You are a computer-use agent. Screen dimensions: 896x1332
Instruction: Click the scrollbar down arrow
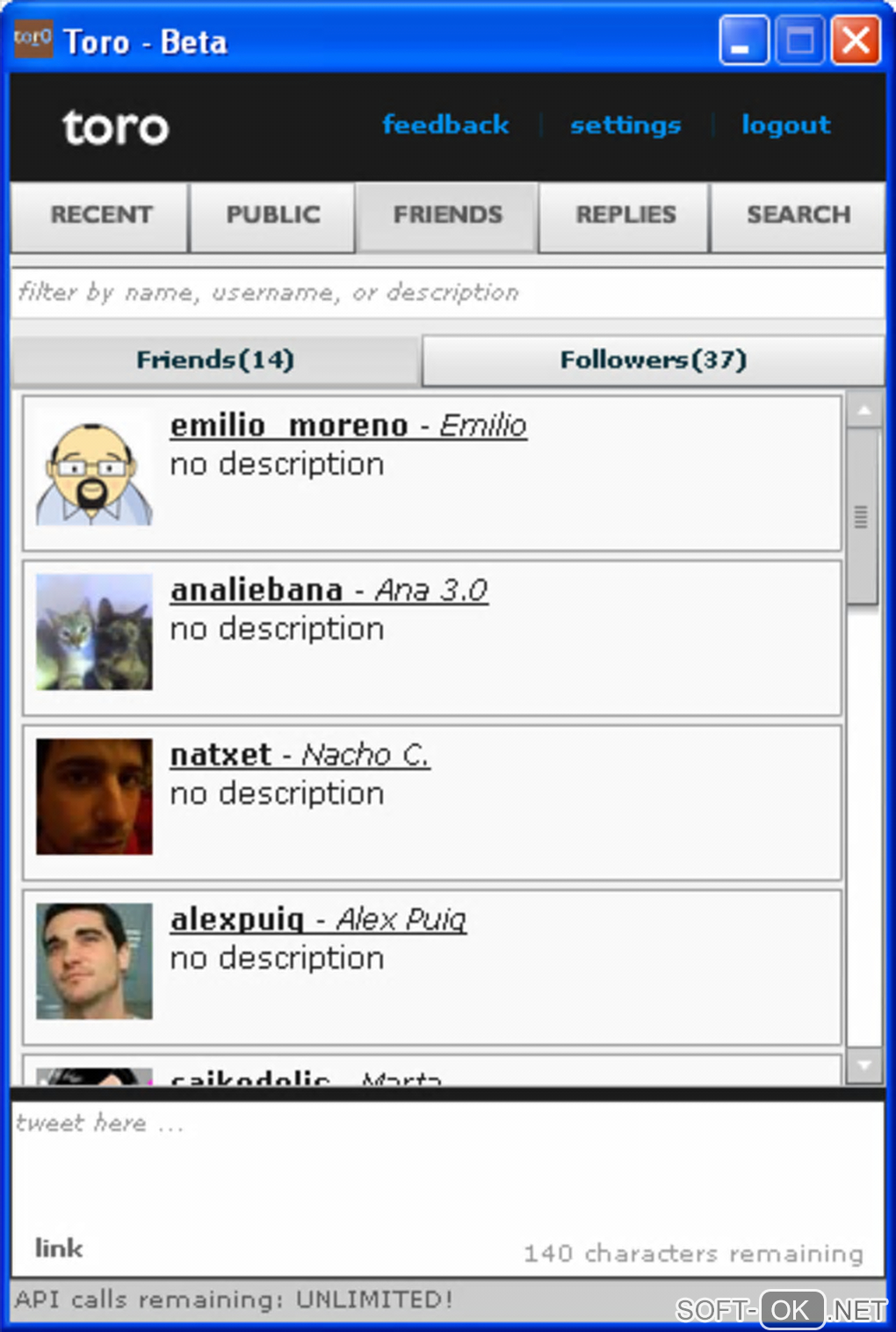click(x=864, y=1065)
